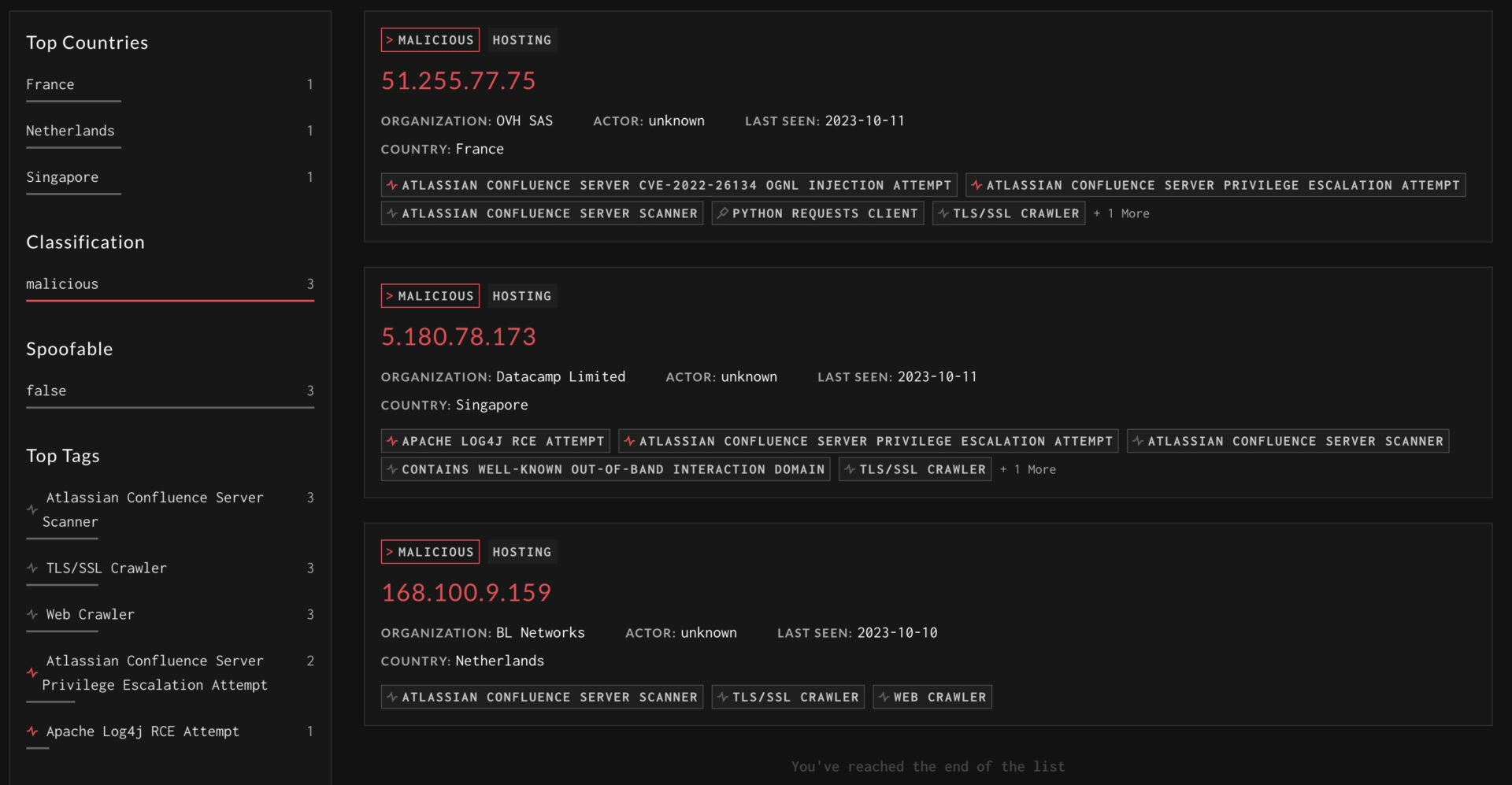The width and height of the screenshot is (1512, 785).
Task: Expand + 1 More tags for 5.180.78.173
Action: click(x=1028, y=469)
